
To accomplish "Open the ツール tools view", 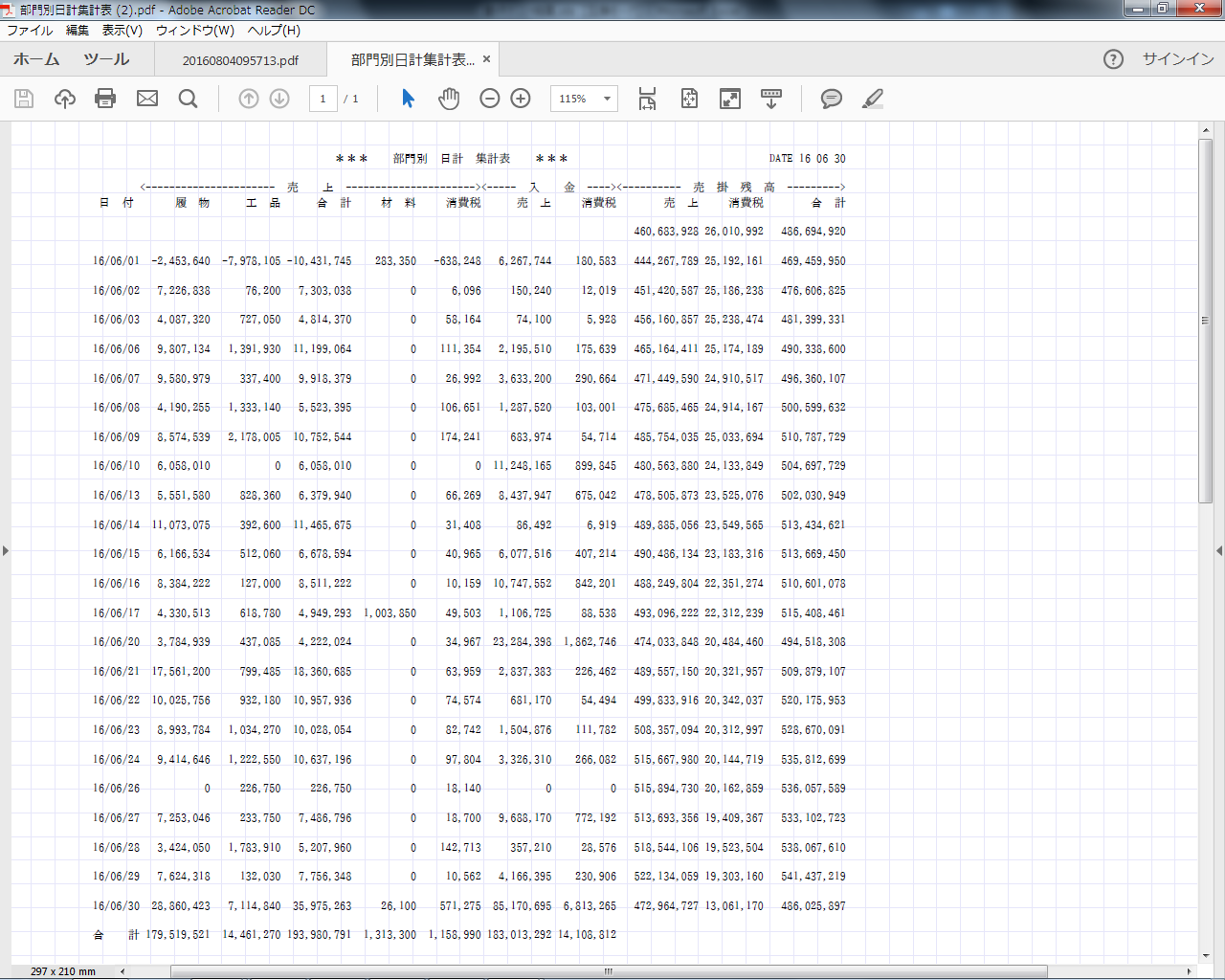I will tap(106, 59).
